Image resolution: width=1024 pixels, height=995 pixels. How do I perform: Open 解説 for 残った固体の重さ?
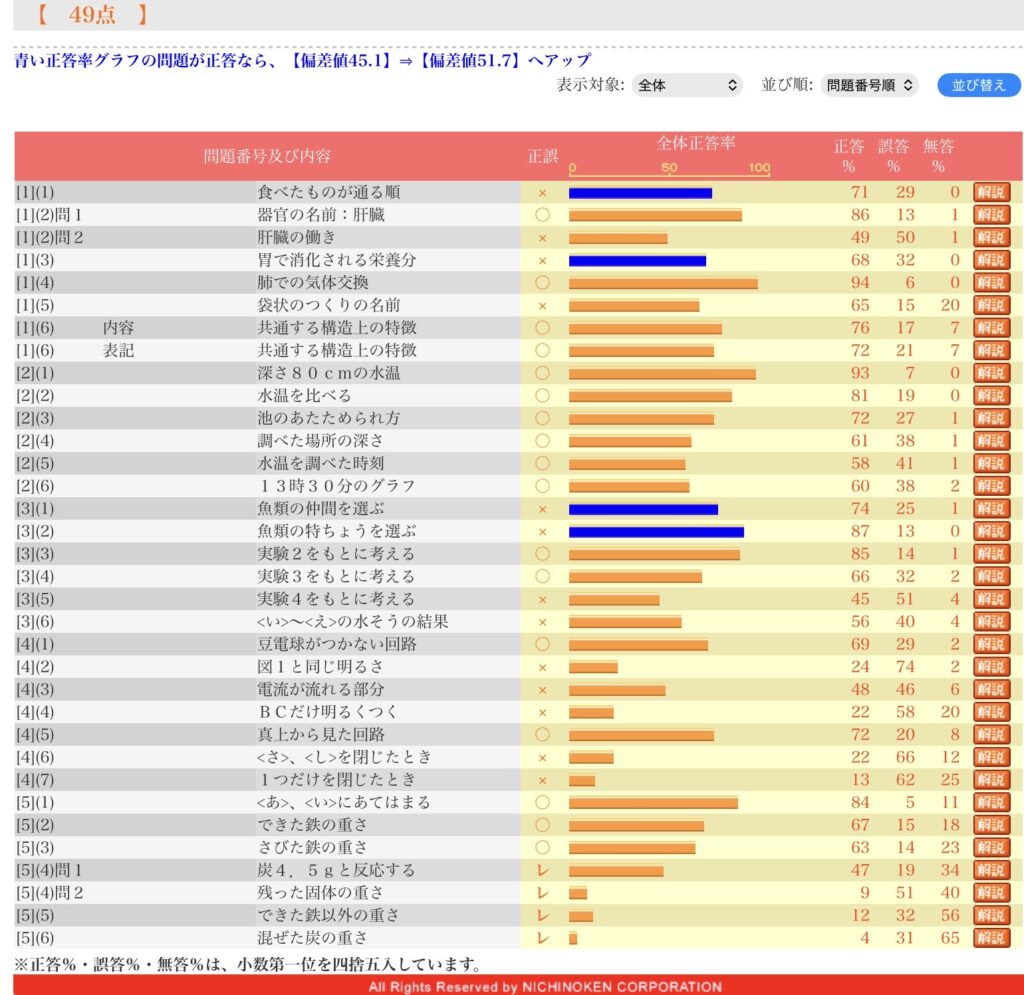[991, 892]
